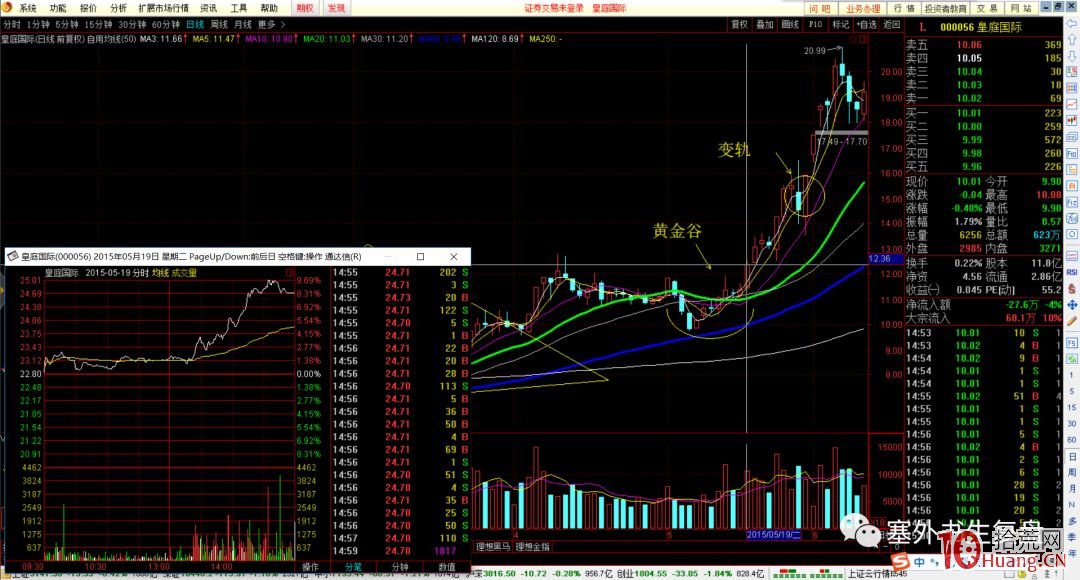
Task: Expand the 更多 periods list
Action: [271, 24]
